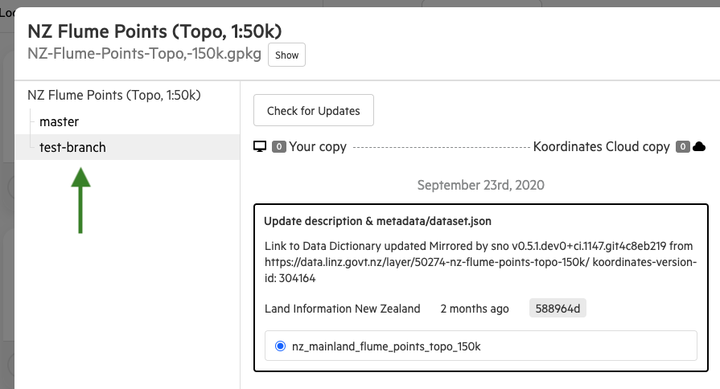The height and width of the screenshot is (389, 720).
Task: Click the computer monitor icon beside Your copy
Action: (x=260, y=147)
